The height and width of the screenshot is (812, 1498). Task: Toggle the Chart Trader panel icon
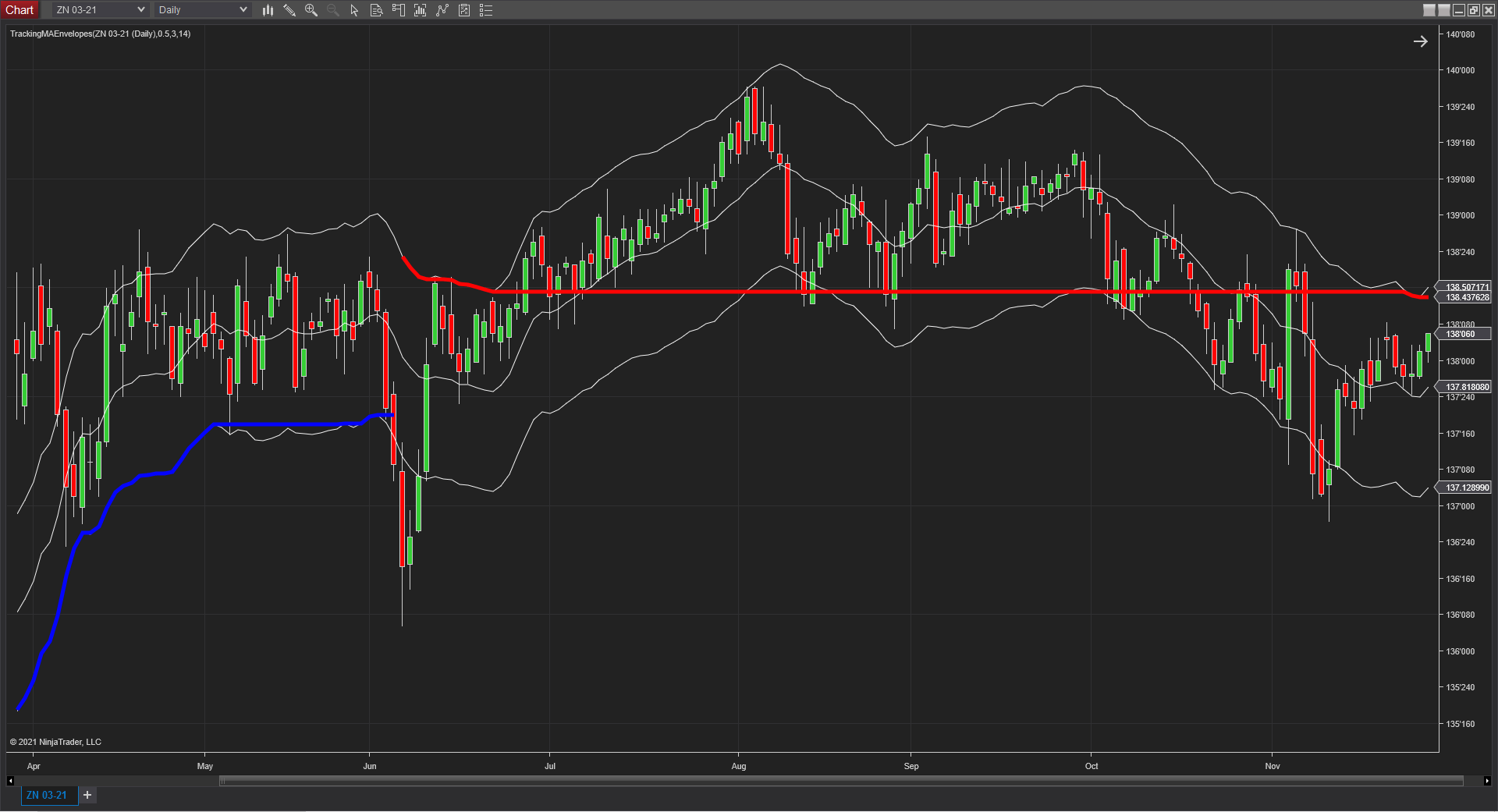pos(398,10)
